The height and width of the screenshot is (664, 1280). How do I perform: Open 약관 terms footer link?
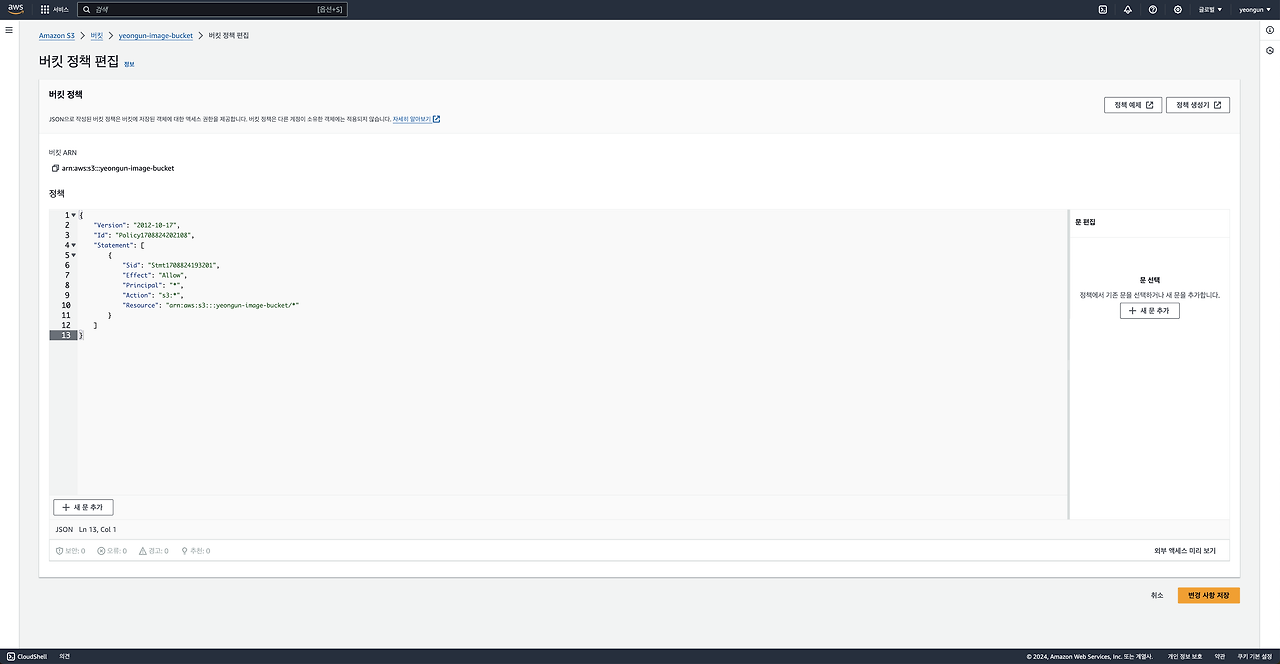1220,657
